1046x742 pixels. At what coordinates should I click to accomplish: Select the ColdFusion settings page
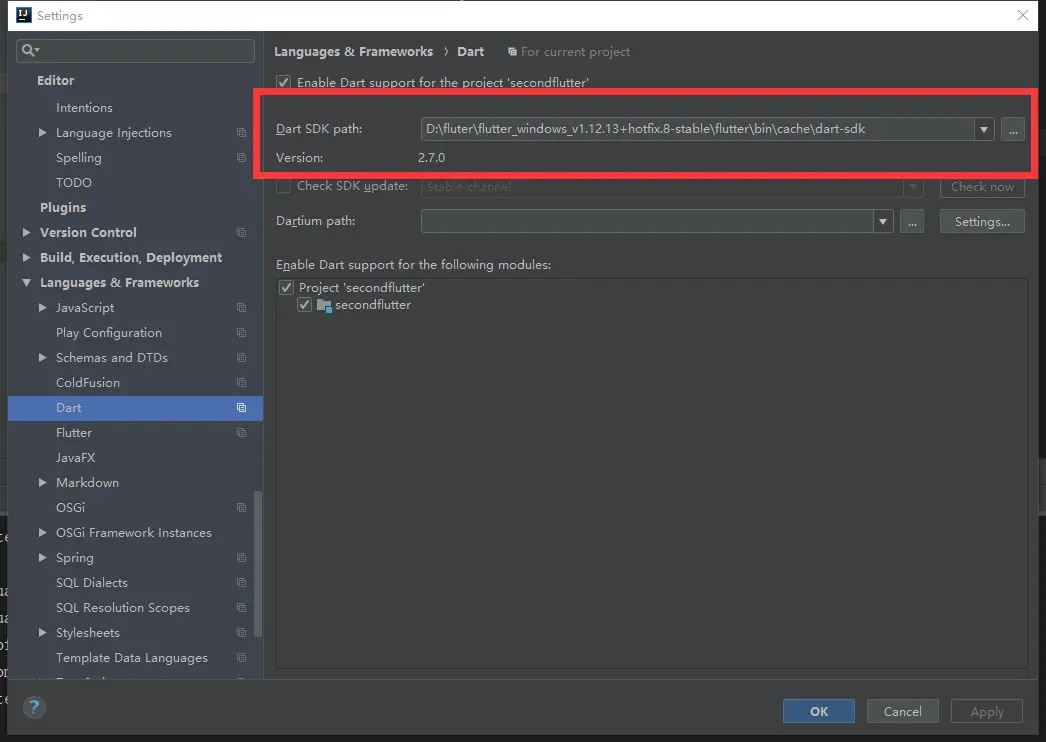[88, 382]
